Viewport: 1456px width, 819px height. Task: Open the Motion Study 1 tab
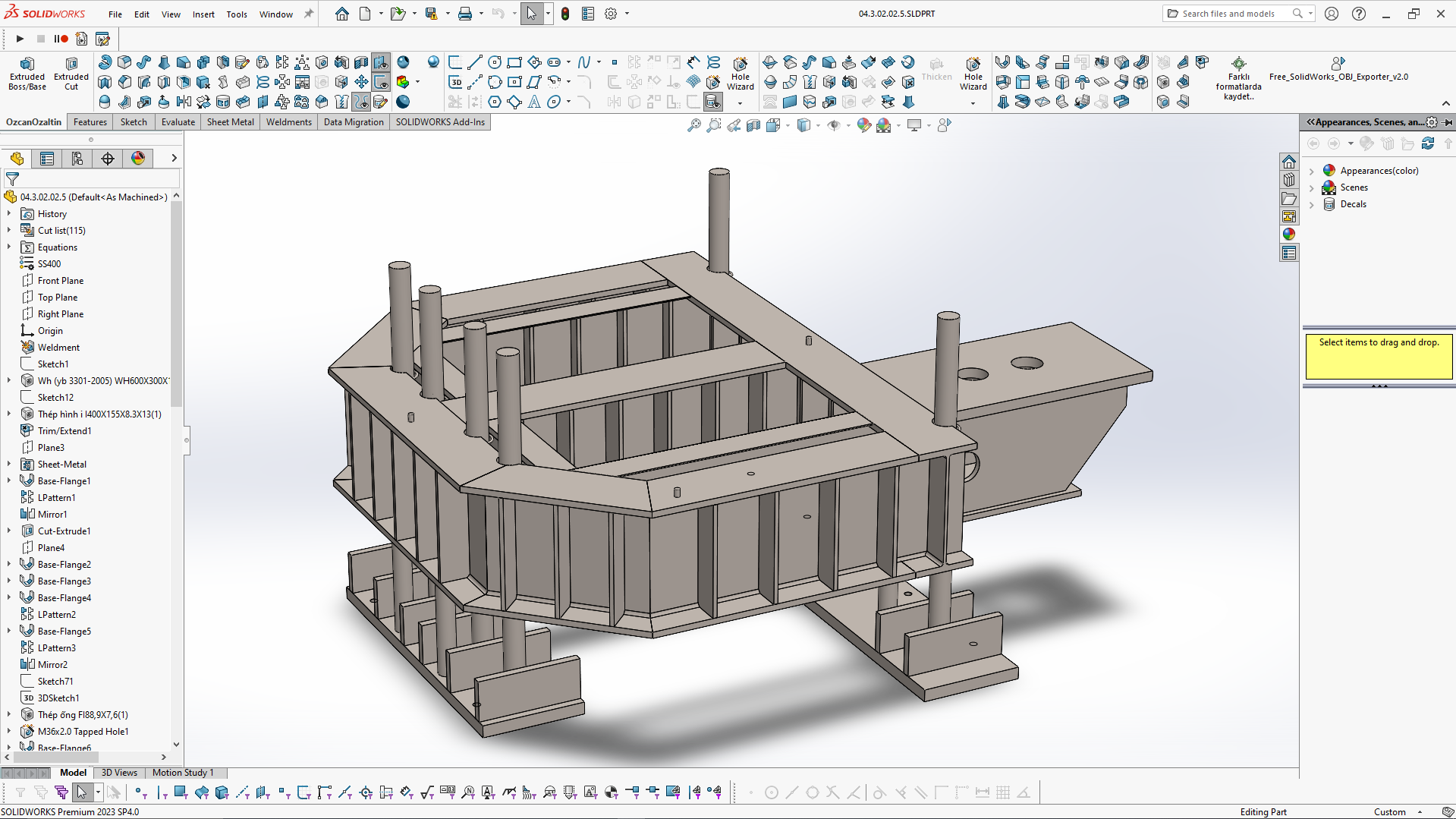coord(183,773)
